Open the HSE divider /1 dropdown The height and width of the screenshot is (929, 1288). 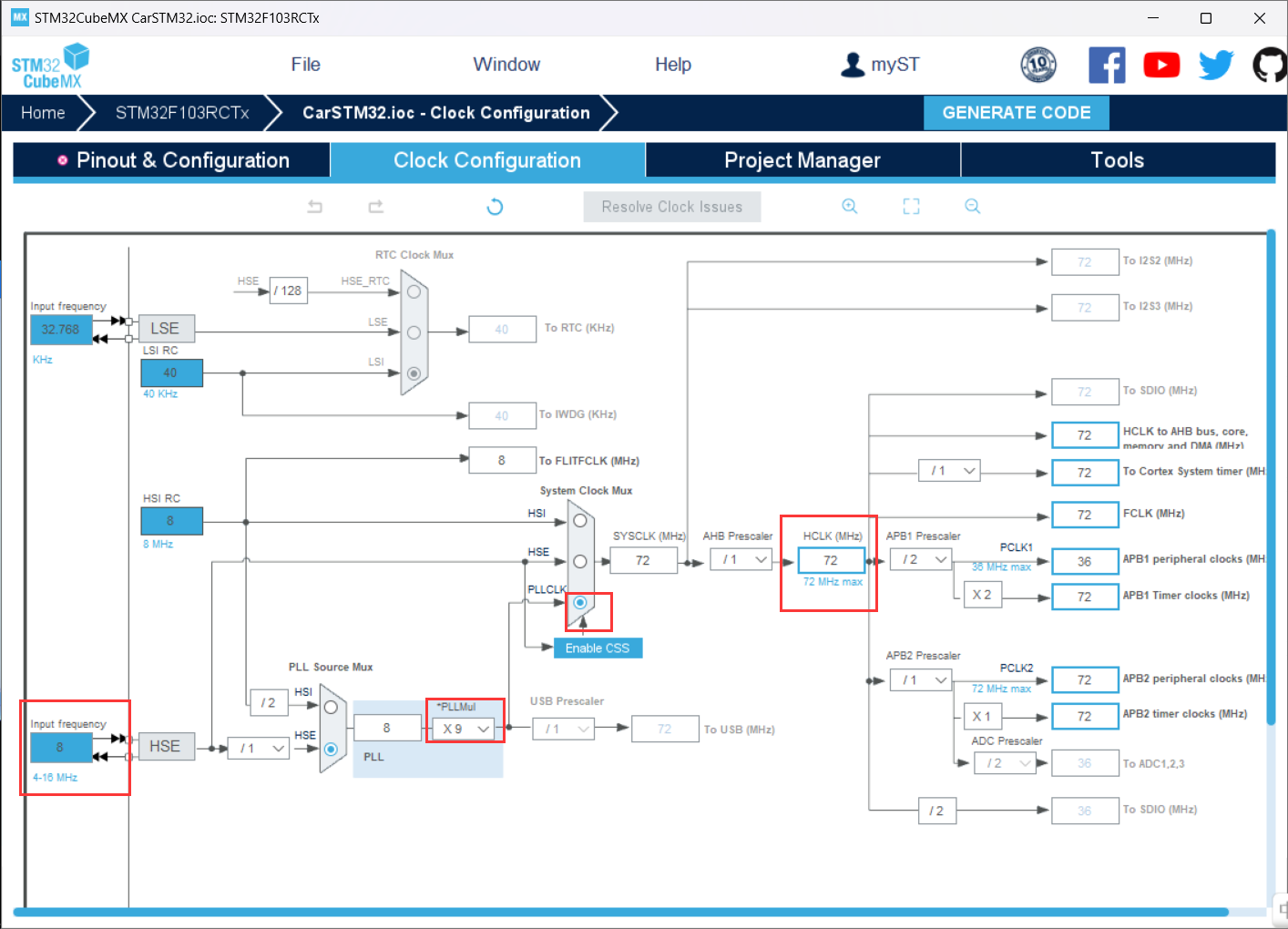[x=259, y=748]
